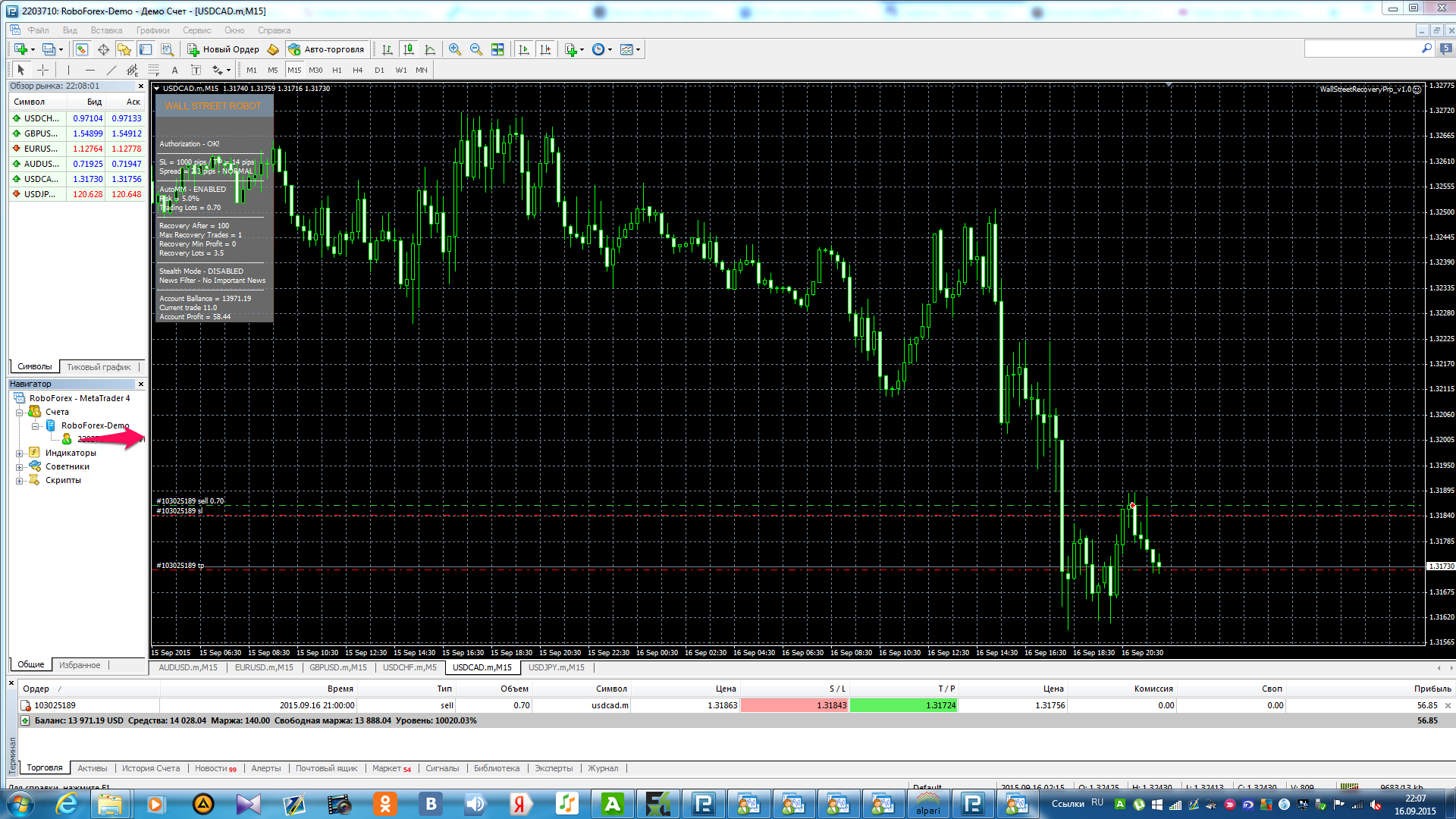Open the Файл menu
The width and height of the screenshot is (1456, 819).
[x=38, y=30]
